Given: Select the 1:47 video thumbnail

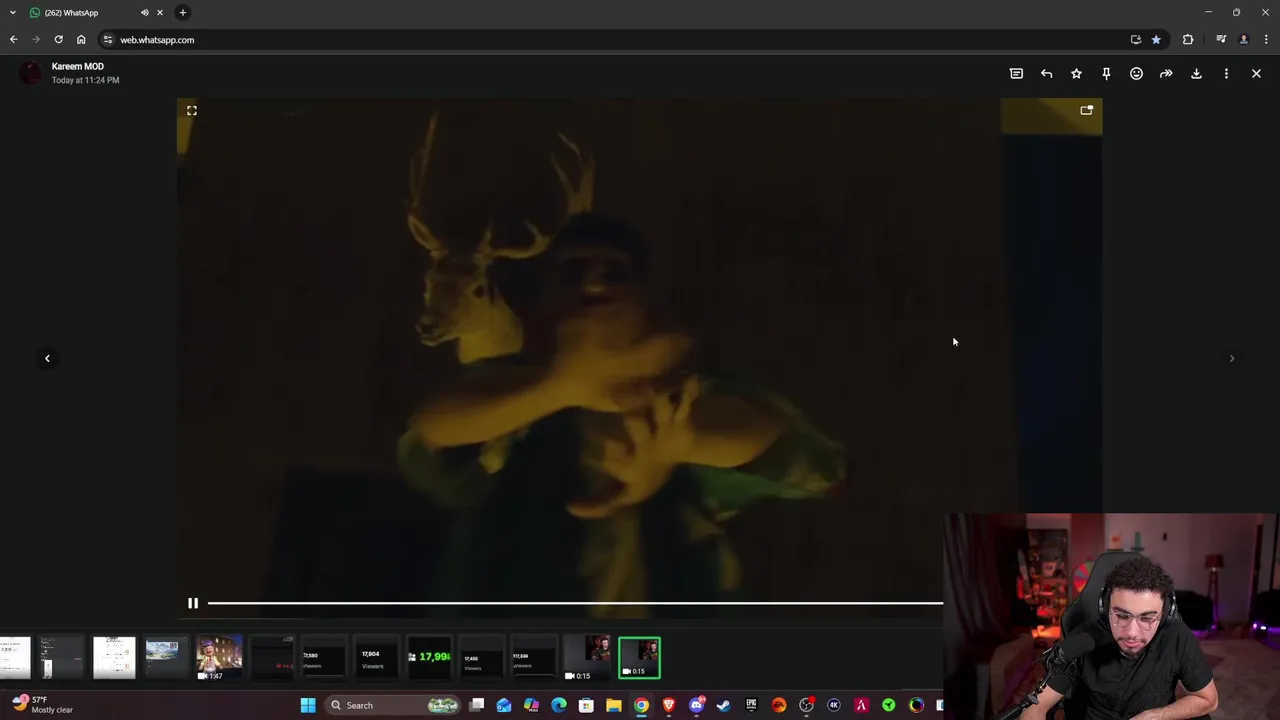Looking at the screenshot, I should pos(219,658).
